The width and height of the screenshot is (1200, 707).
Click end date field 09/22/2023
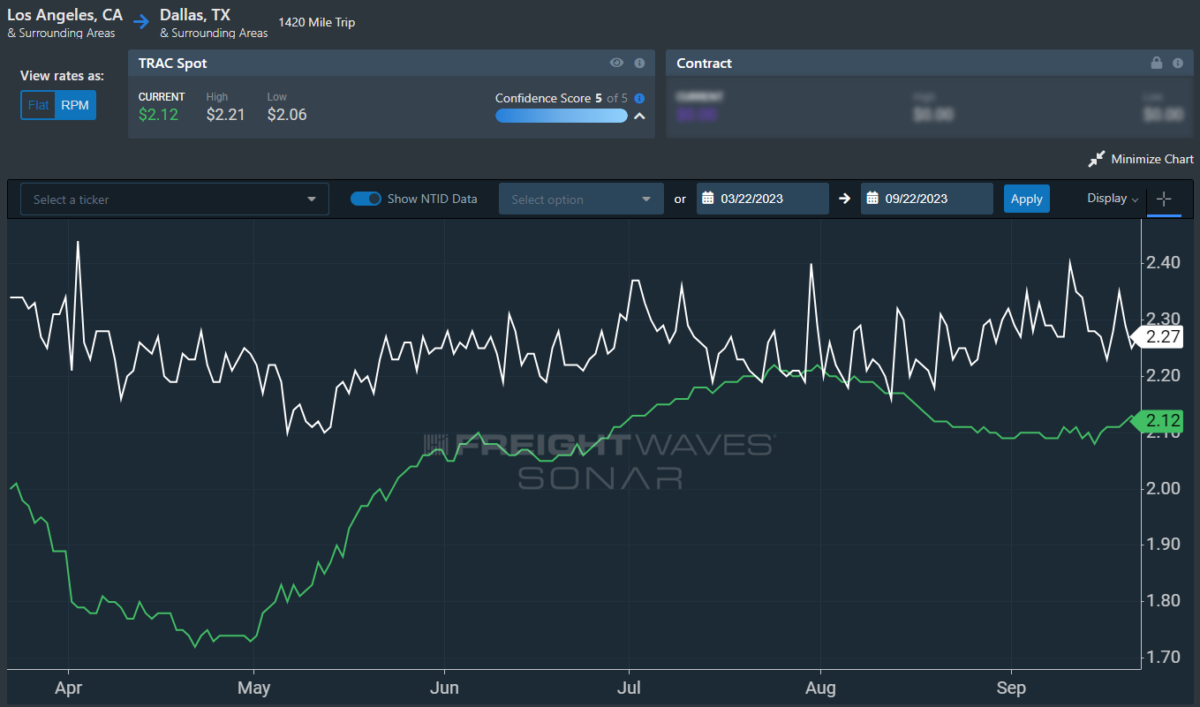point(927,199)
